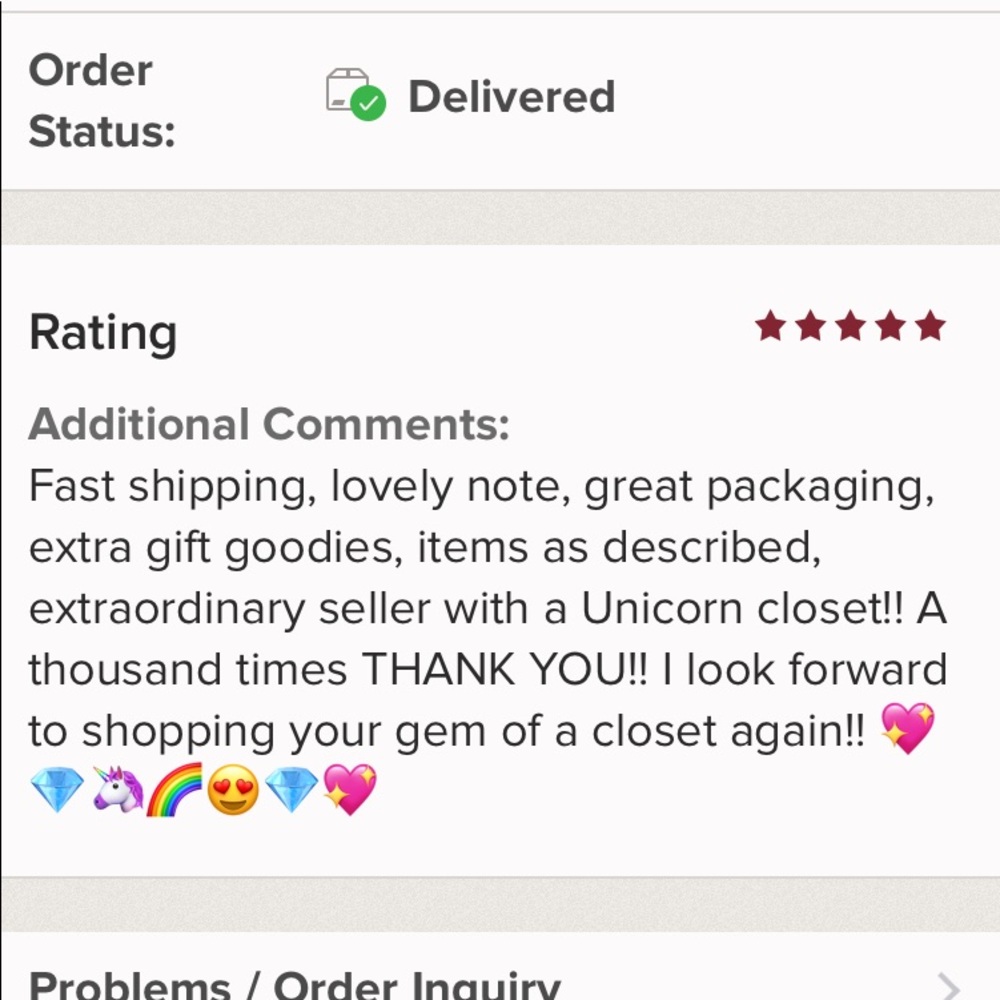Click the last sparkling heart emoji
1000x1000 pixels.
click(350, 790)
